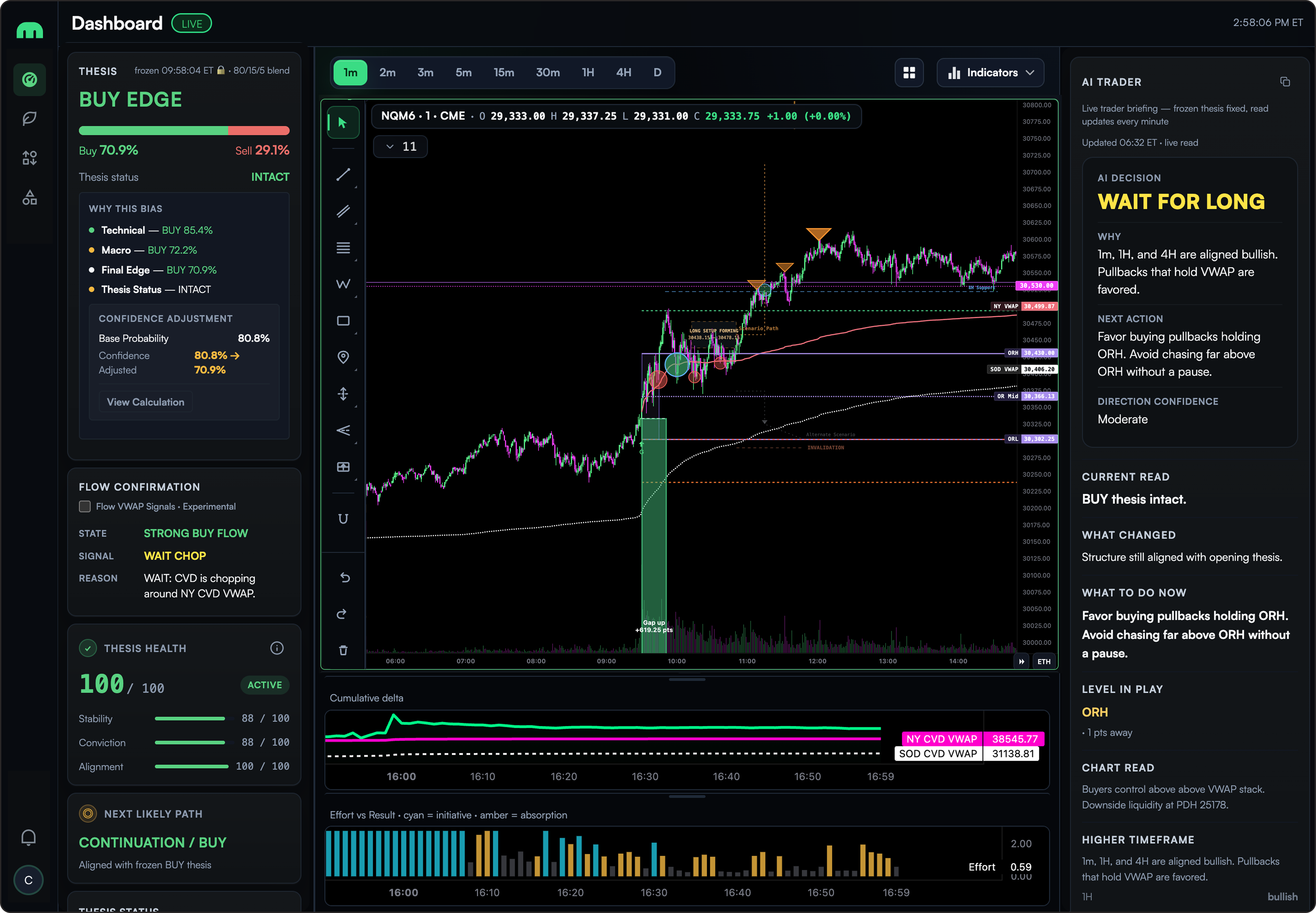Viewport: 1316px width, 913px height.
Task: Click the divider handle above Cumulative delta
Action: (x=687, y=679)
